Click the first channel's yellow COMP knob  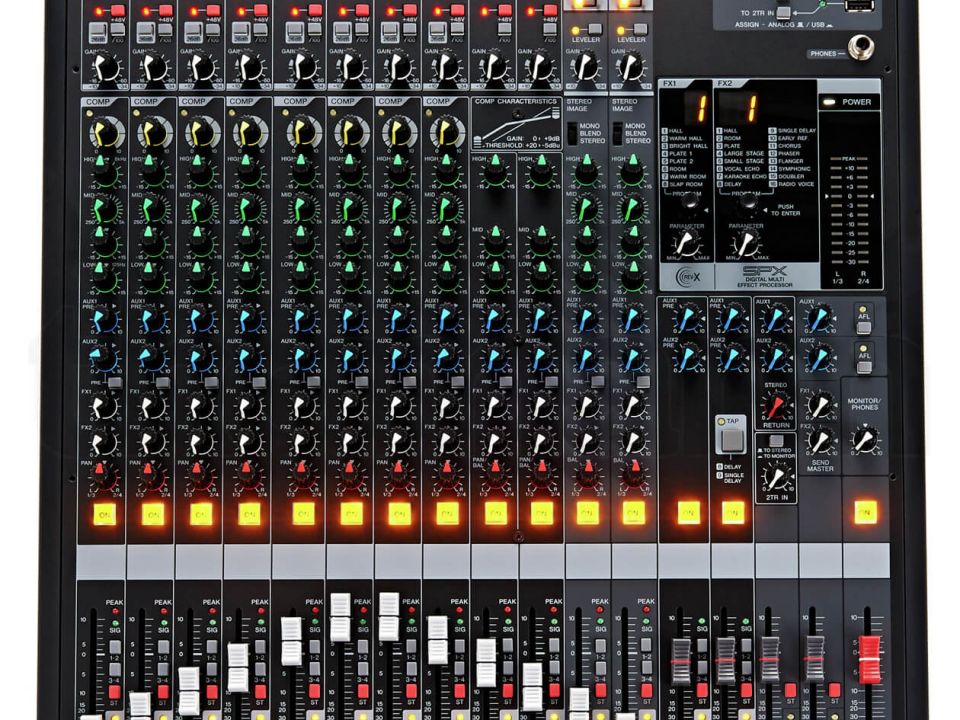104,132
